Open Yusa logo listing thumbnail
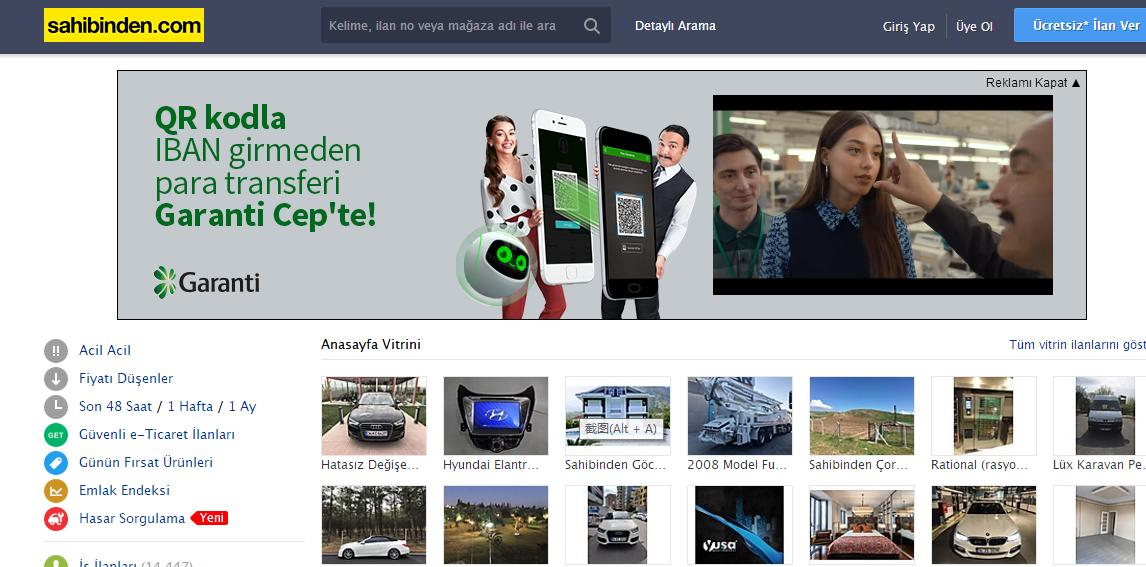 [740, 525]
